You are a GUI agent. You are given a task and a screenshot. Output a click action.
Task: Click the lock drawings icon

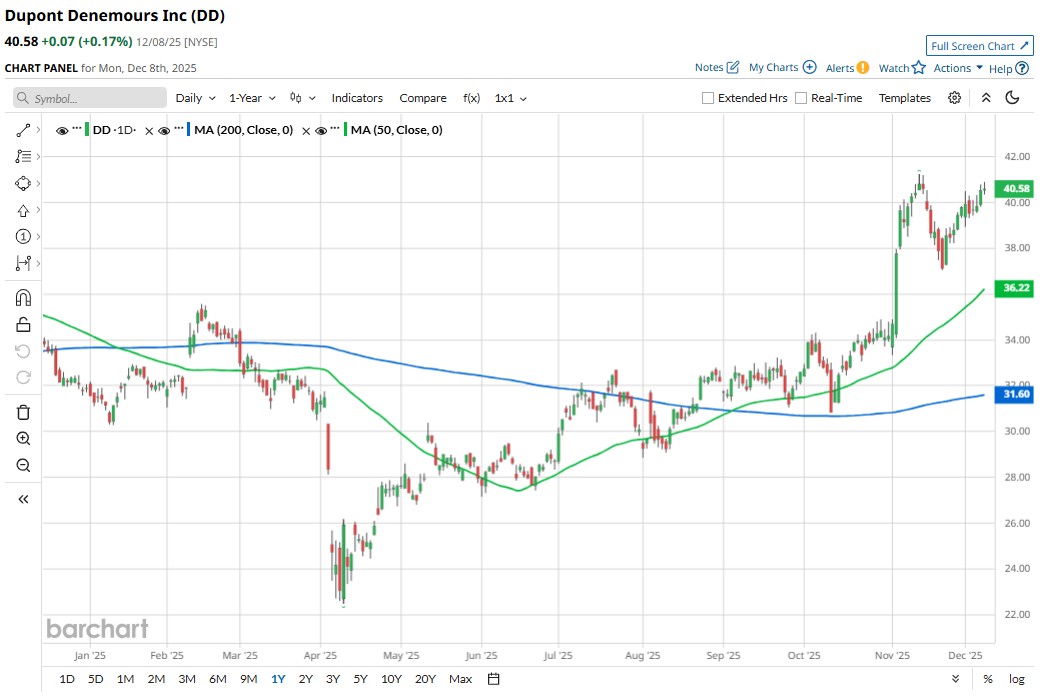click(24, 324)
